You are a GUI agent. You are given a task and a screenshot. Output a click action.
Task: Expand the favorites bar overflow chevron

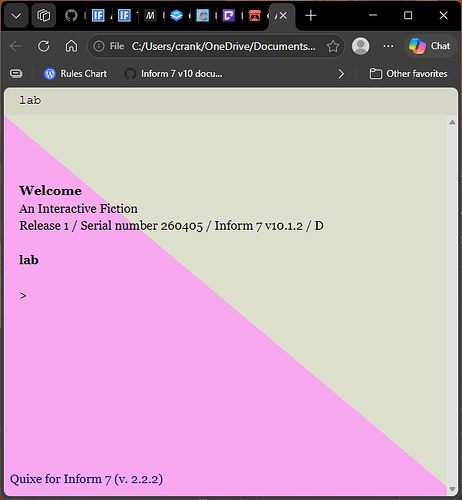point(341,74)
